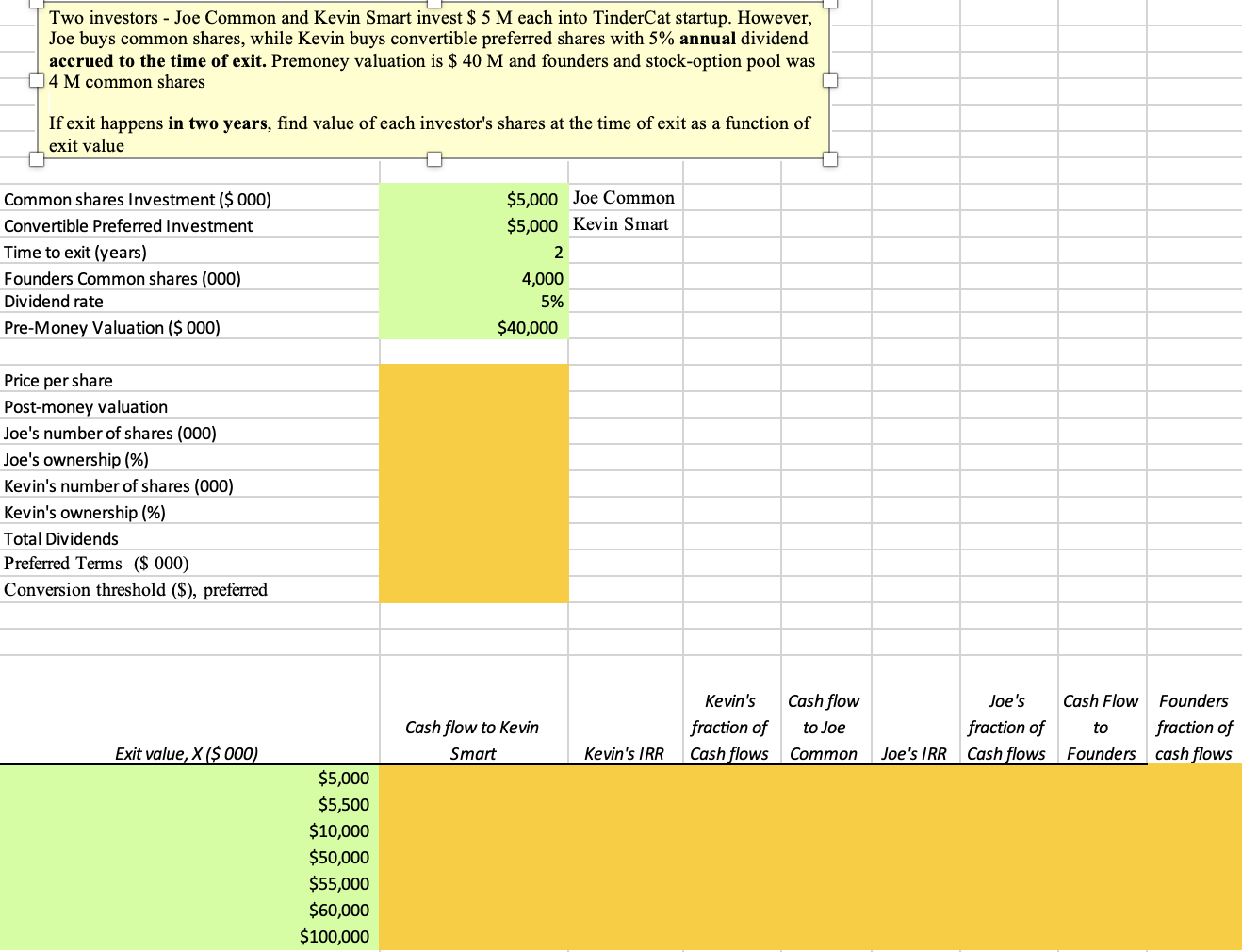Image resolution: width=1242 pixels, height=952 pixels.
Task: Select the blank cell beside Joe's ownership (%)
Action: pyautogui.click(x=474, y=459)
